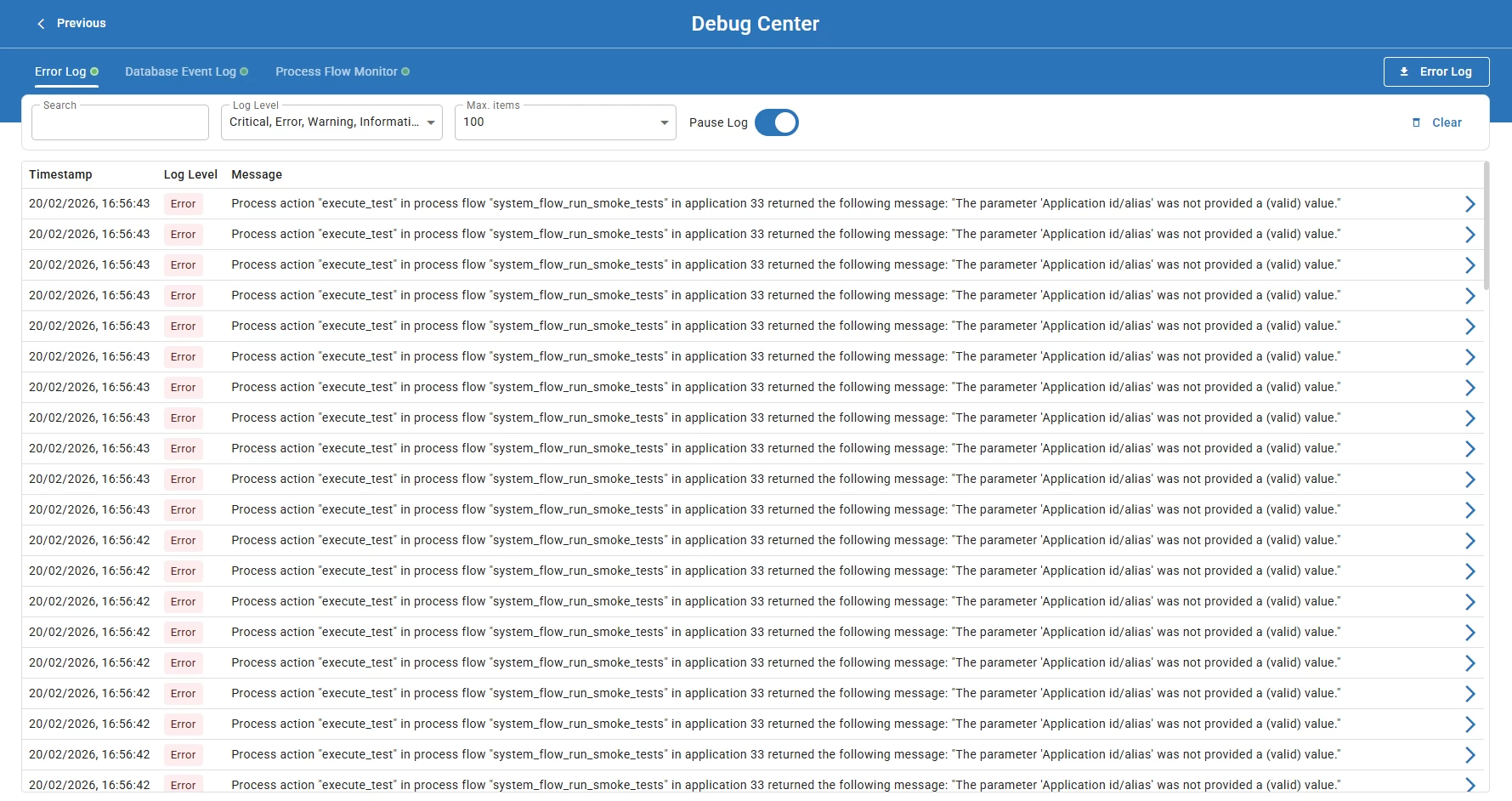Go back using the Previous button
1512x801 pixels.
click(71, 24)
